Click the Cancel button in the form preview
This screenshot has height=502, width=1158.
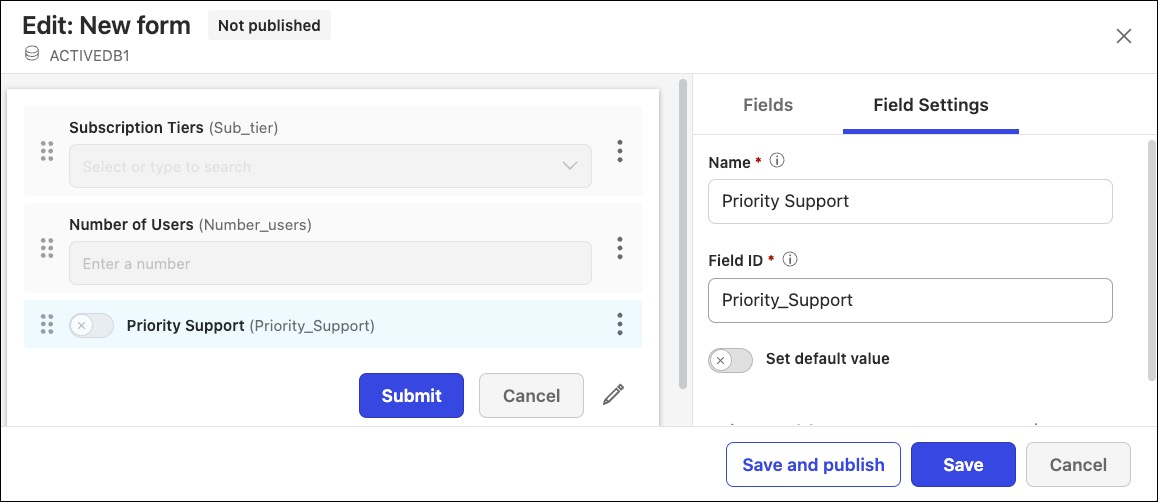[x=531, y=396]
